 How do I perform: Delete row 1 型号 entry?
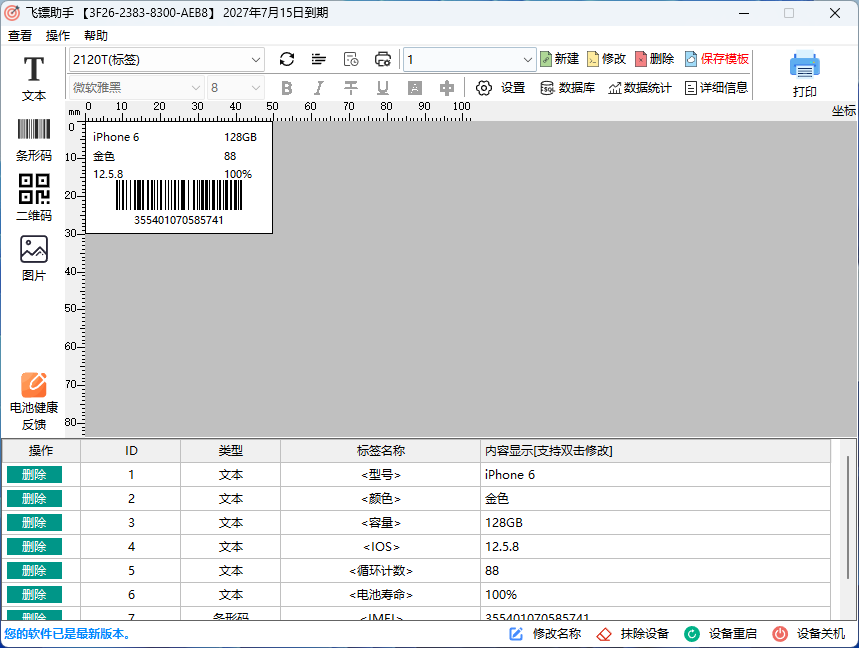tap(34, 474)
